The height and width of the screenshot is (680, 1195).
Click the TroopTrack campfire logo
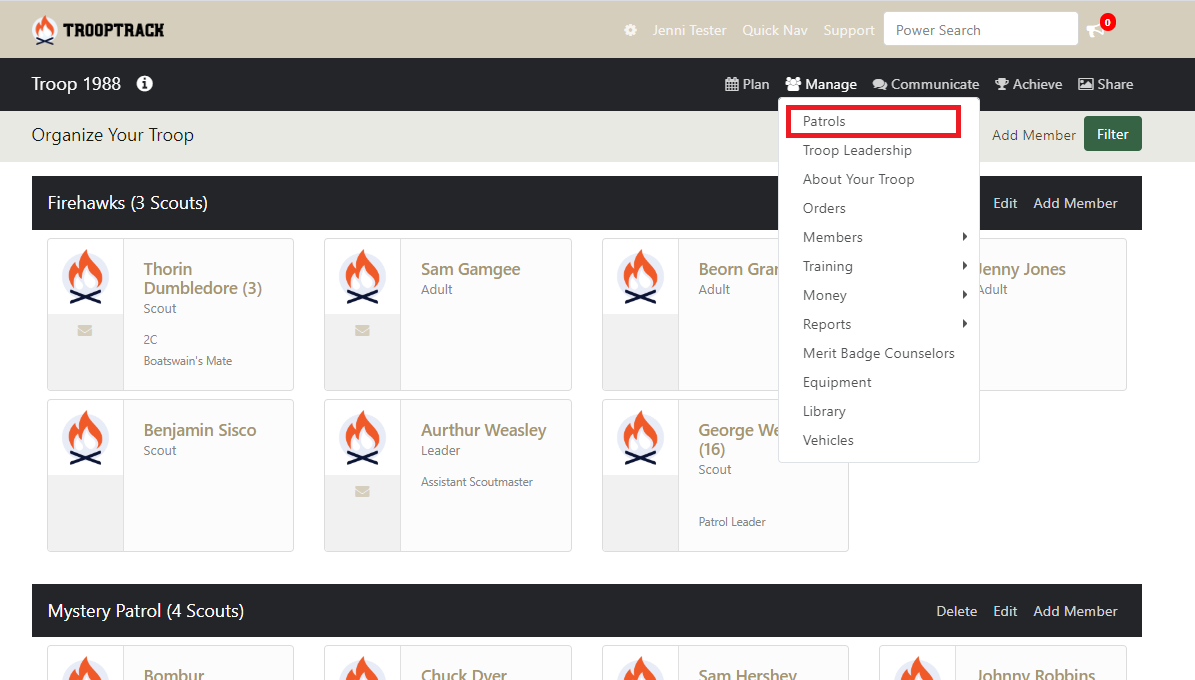[98, 30]
